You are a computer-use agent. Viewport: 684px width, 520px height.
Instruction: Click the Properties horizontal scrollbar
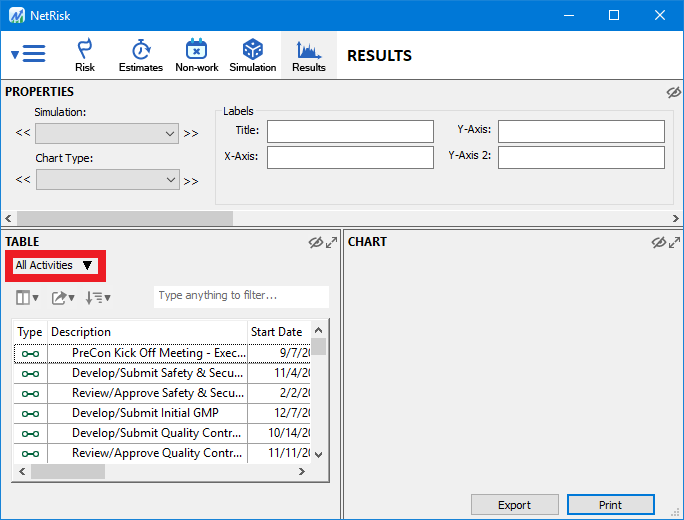(x=125, y=218)
